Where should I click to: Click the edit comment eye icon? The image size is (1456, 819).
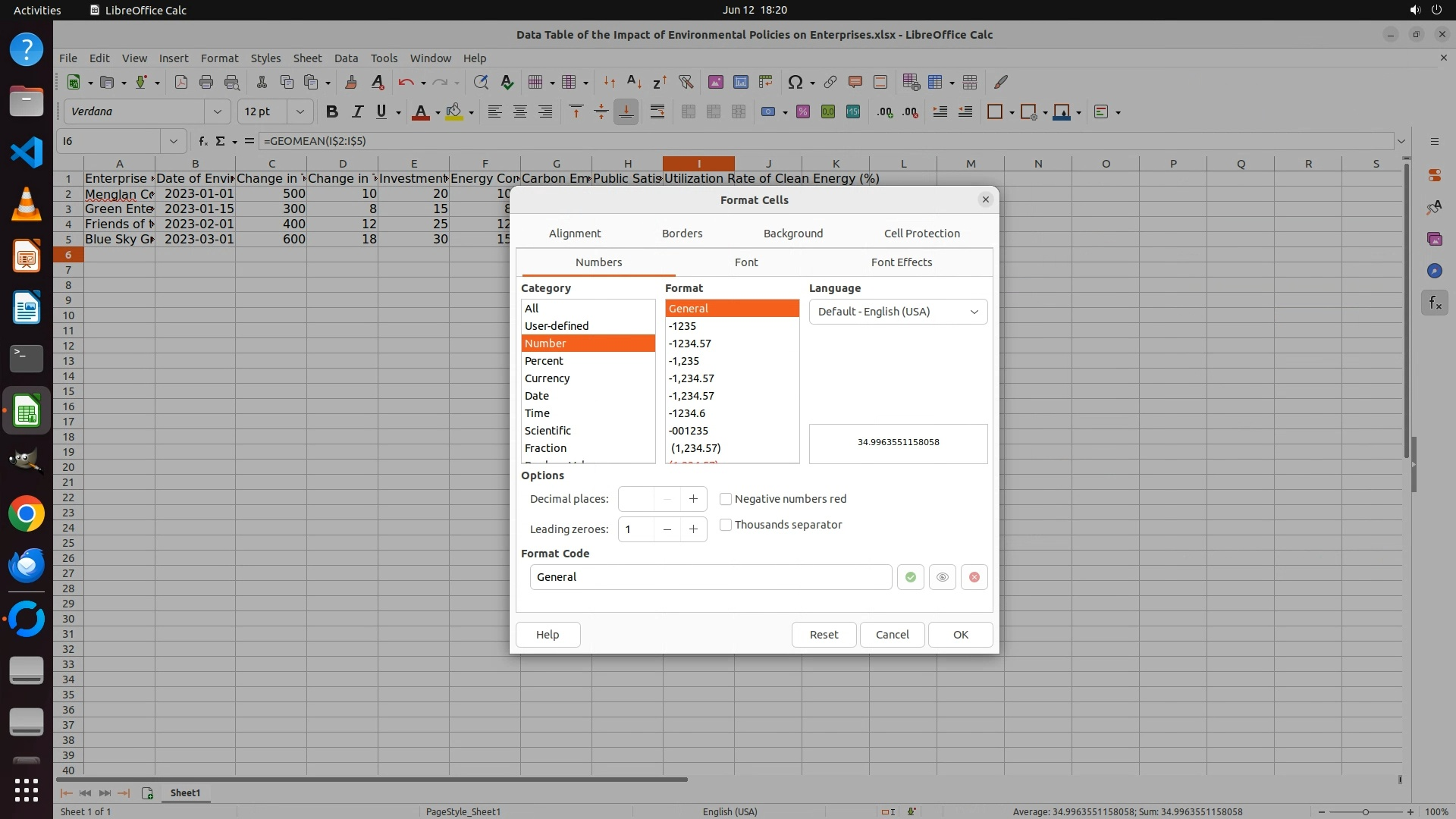[x=942, y=577]
